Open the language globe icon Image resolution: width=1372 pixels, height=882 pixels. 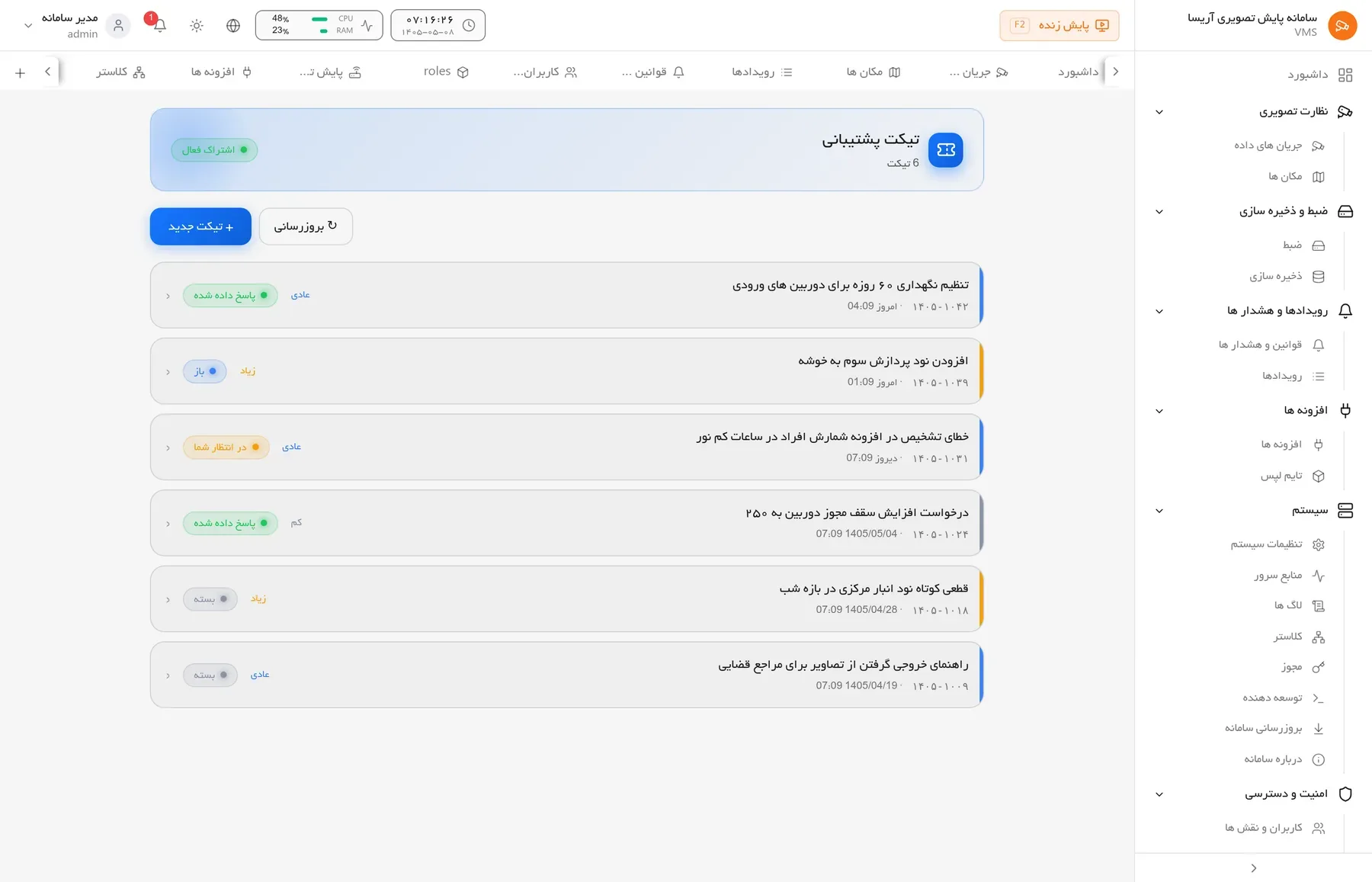233,25
